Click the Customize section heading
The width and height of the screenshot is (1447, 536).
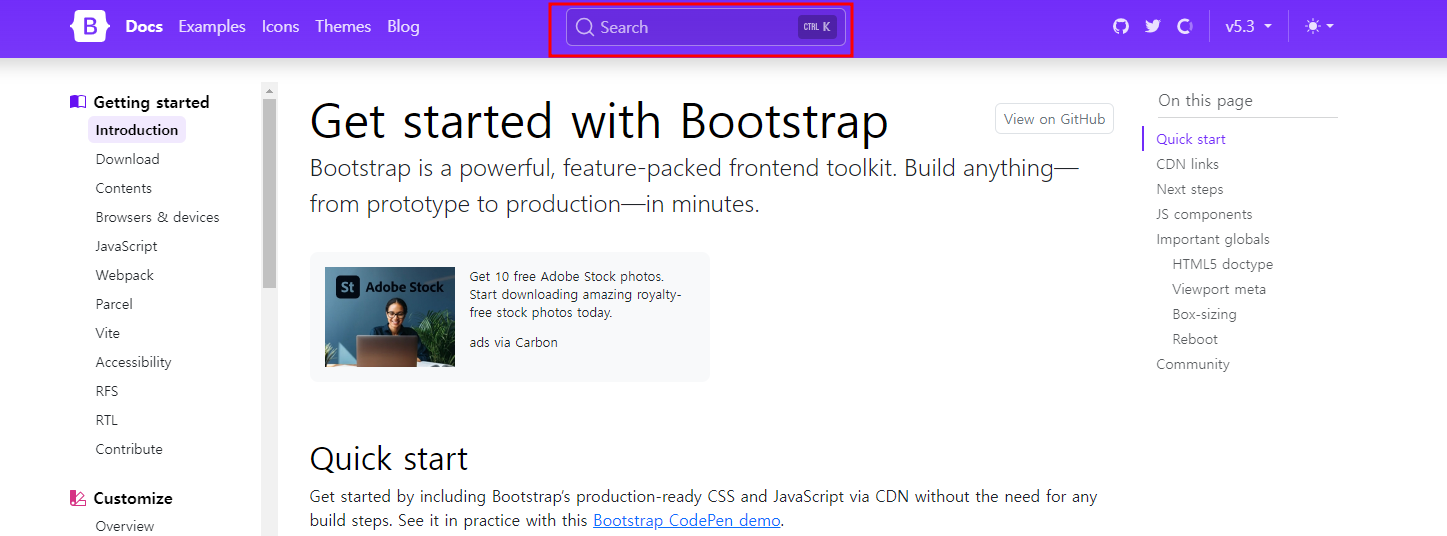[x=133, y=498]
